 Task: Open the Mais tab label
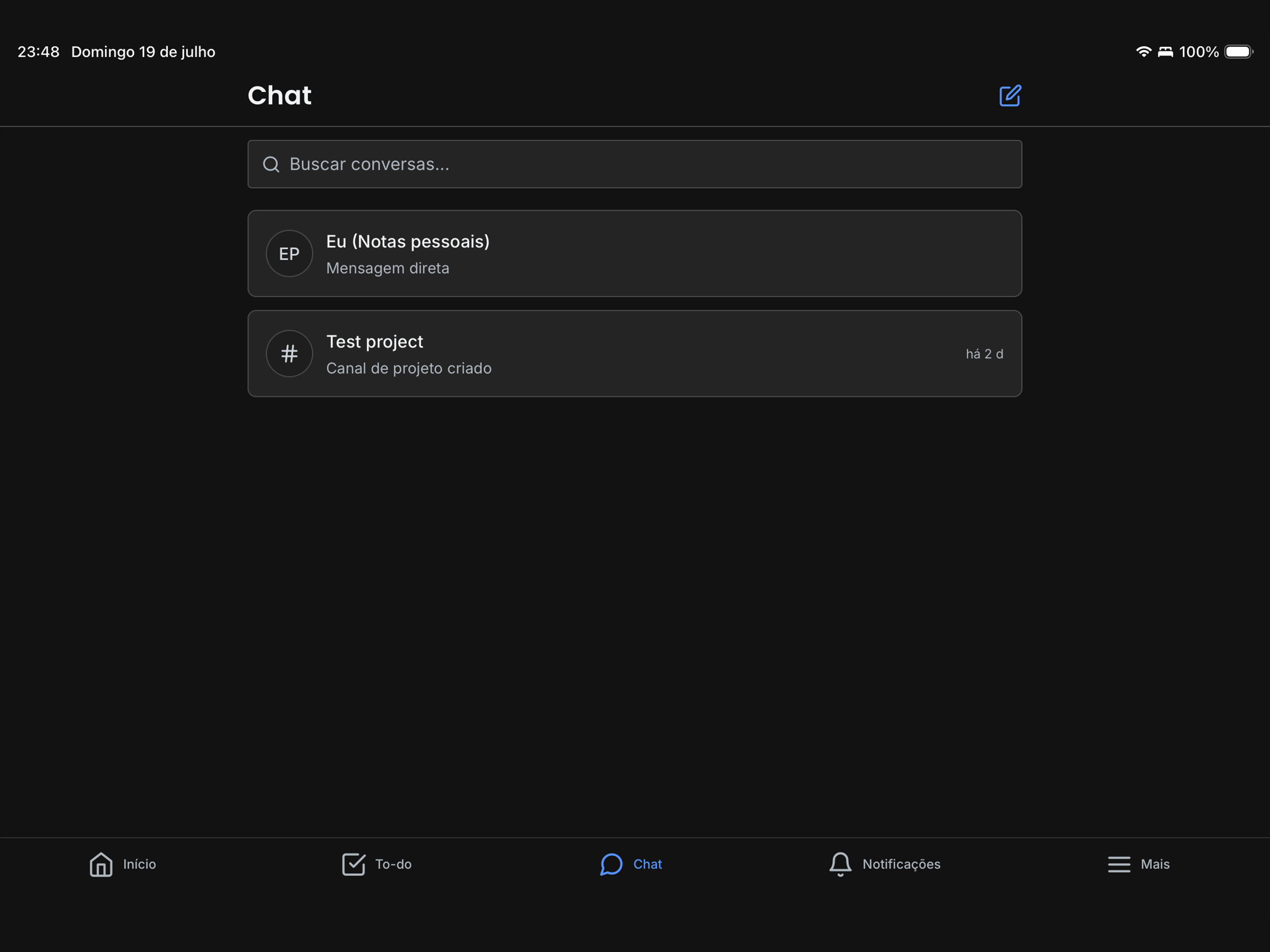(x=1155, y=864)
